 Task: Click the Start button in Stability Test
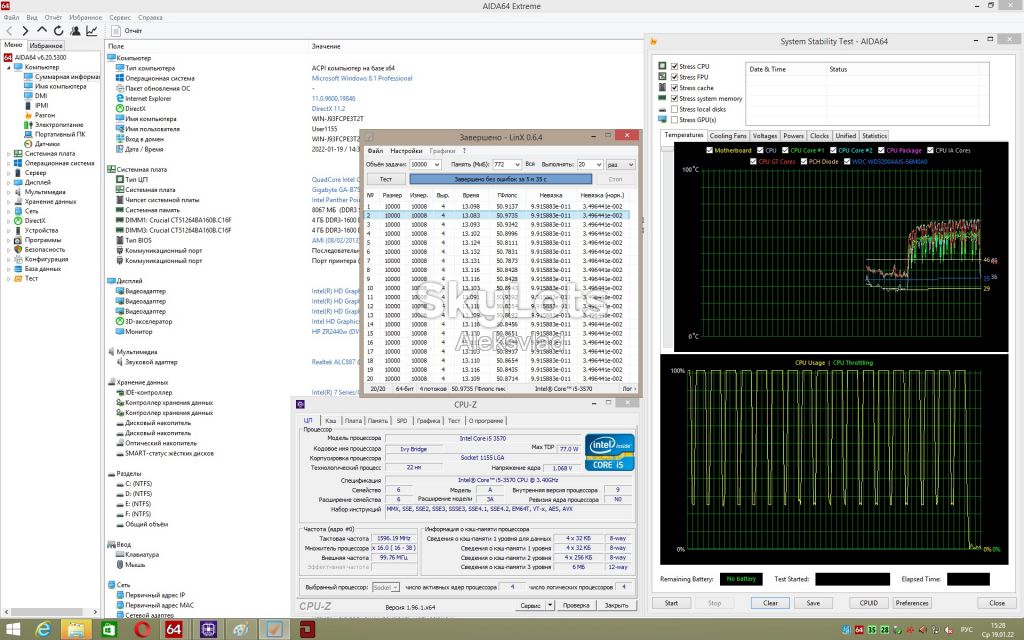[671, 603]
